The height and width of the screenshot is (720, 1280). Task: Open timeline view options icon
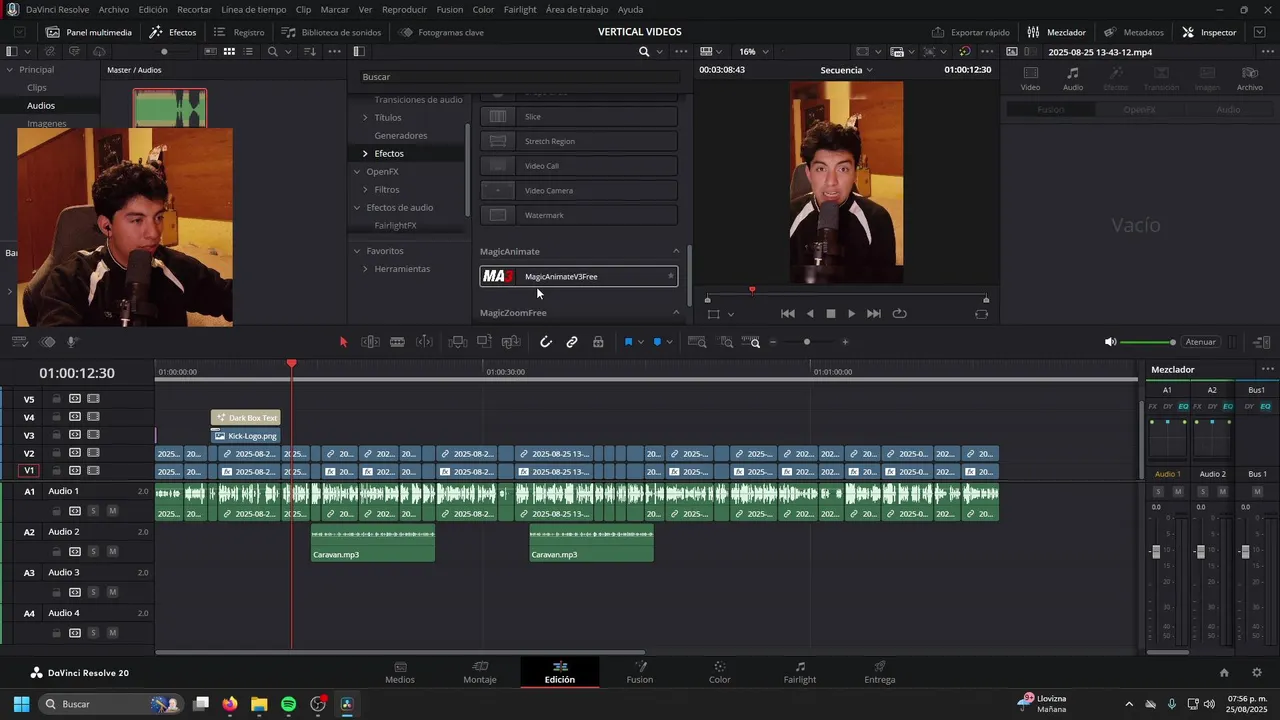pyautogui.click(x=19, y=342)
